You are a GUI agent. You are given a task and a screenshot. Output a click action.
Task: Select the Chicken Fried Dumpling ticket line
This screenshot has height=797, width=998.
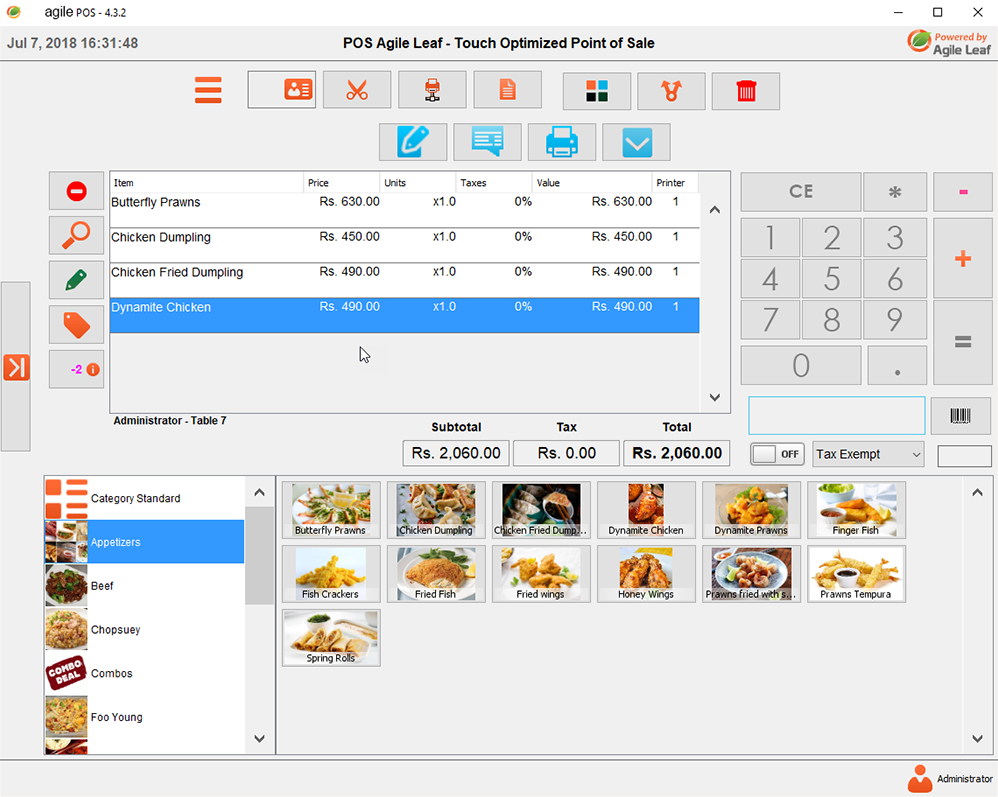[x=405, y=280]
